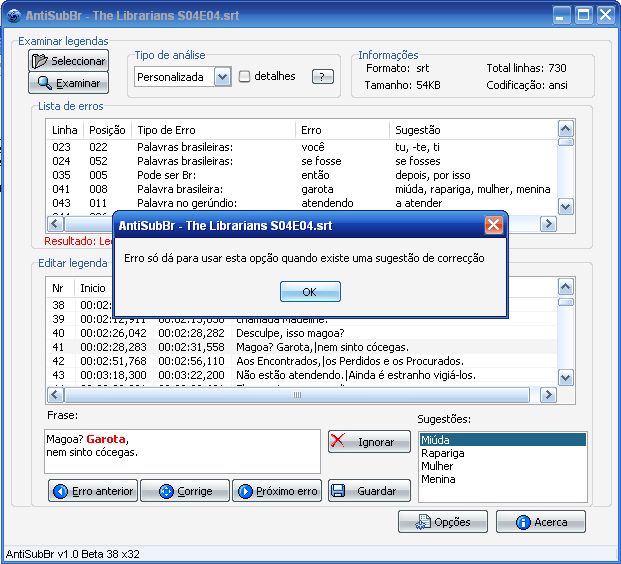Open the Acerca about button
Screen dimensions: 621x564
[x=541, y=522]
